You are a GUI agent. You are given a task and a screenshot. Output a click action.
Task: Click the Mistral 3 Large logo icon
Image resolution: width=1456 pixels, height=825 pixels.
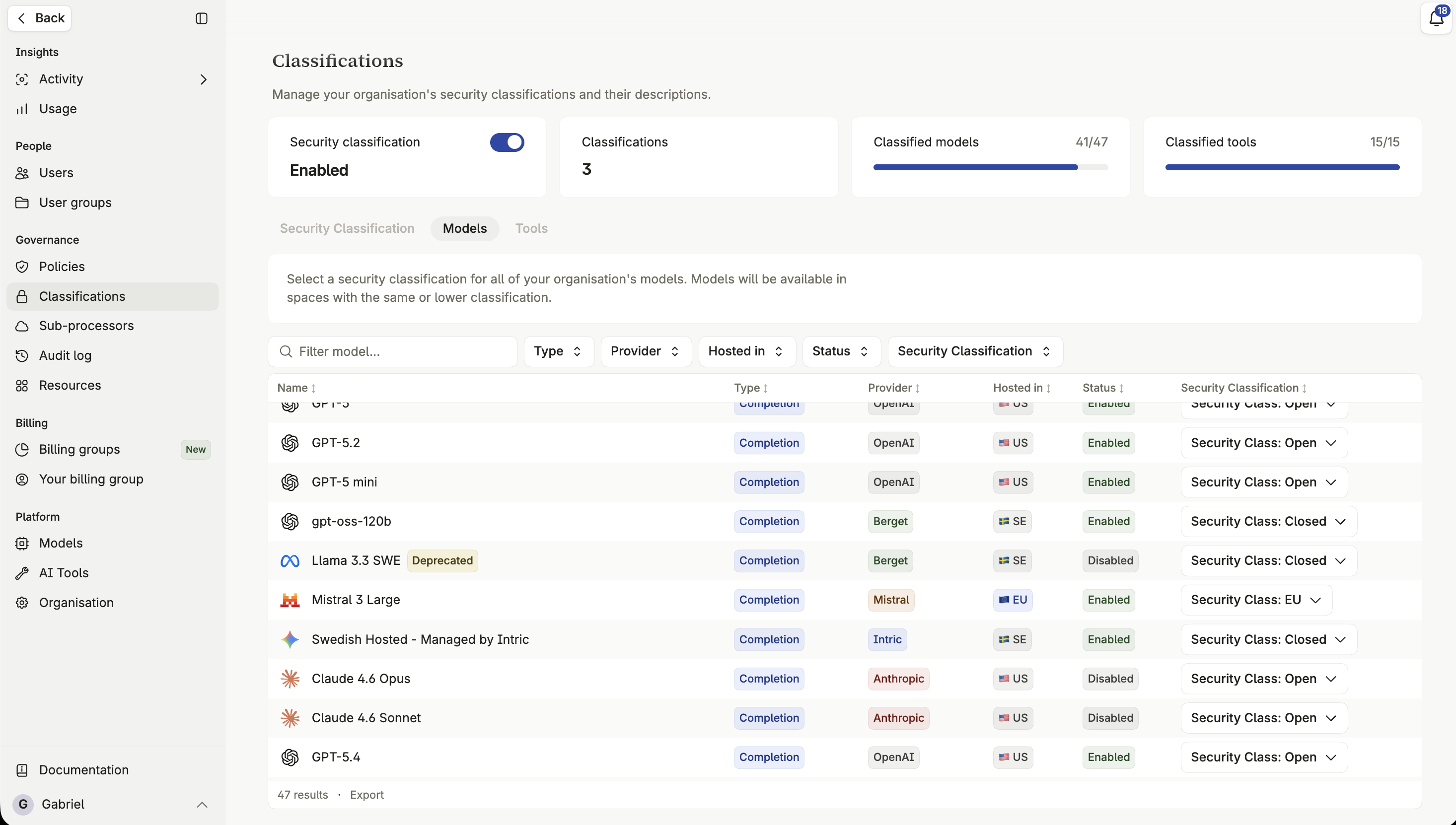290,600
